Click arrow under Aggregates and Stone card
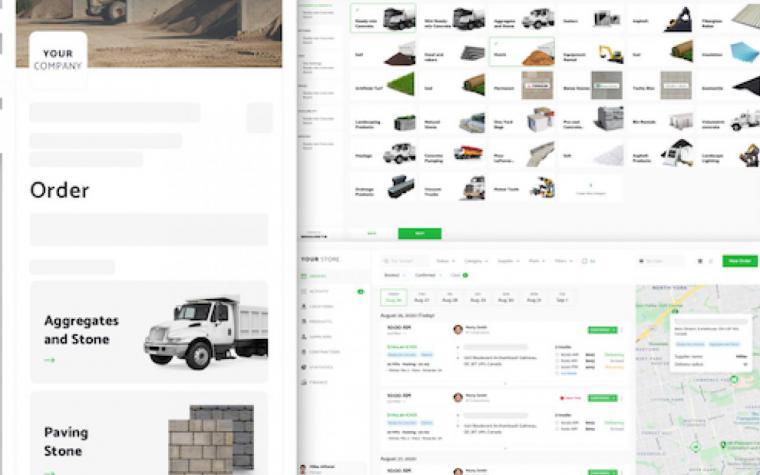The image size is (760, 475). 49,360
